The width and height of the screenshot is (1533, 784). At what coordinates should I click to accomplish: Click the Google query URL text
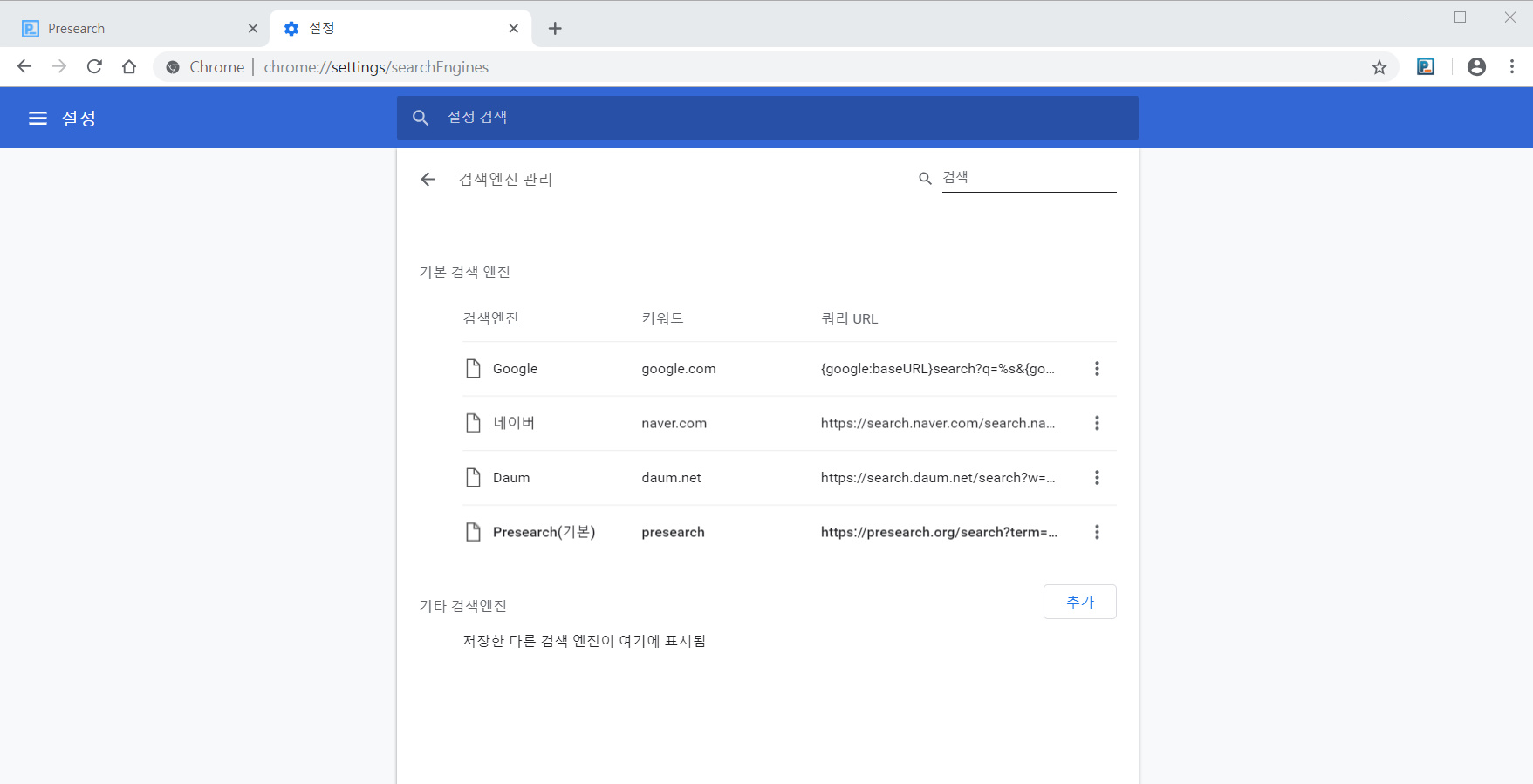click(x=938, y=369)
